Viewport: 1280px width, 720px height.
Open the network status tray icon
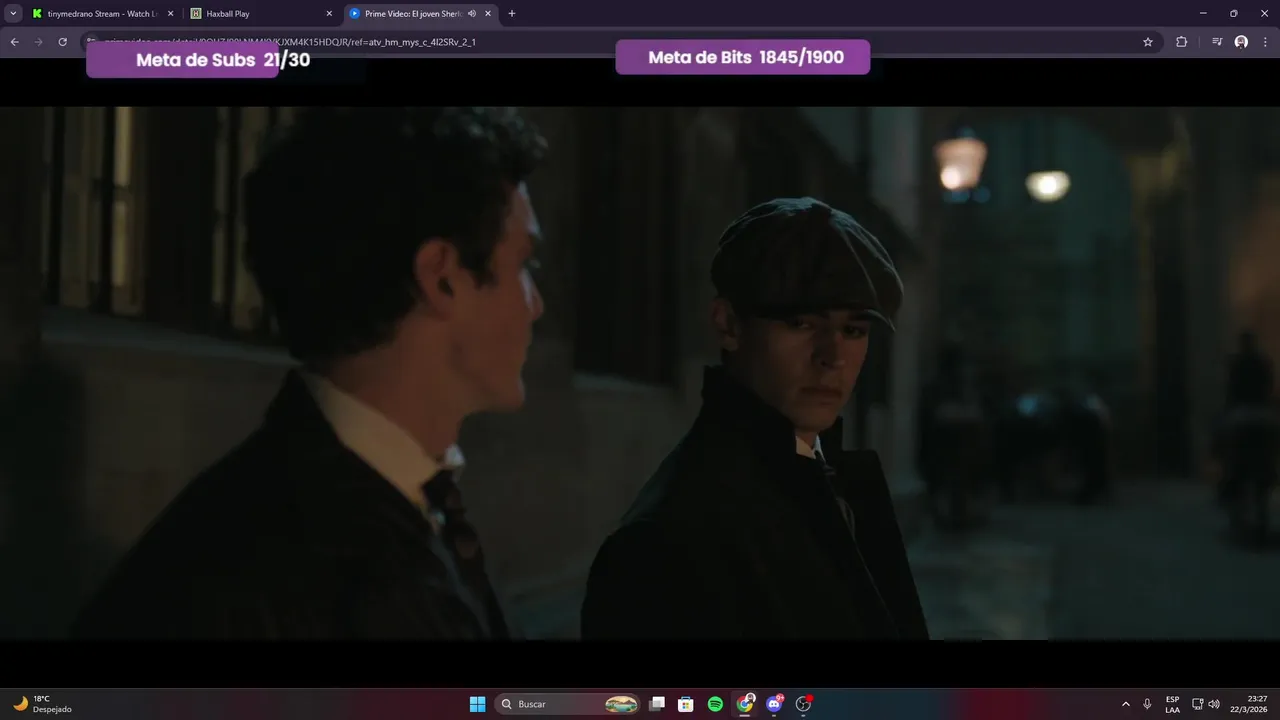click(x=1198, y=704)
